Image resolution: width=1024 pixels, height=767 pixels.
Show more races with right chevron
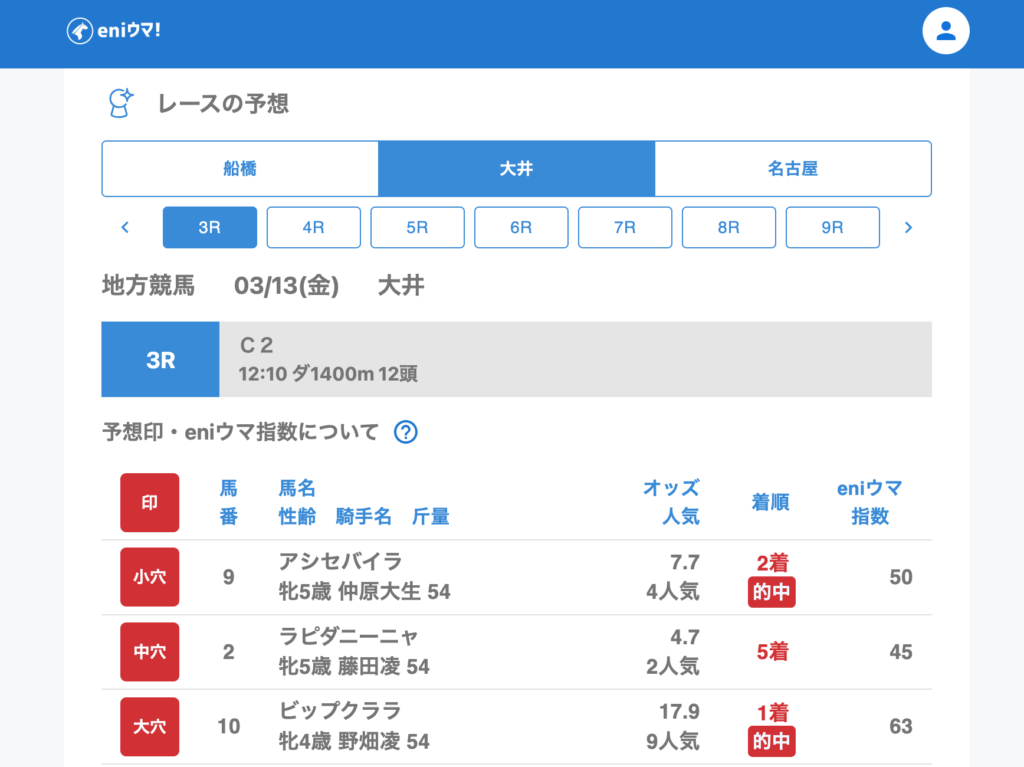[908, 227]
